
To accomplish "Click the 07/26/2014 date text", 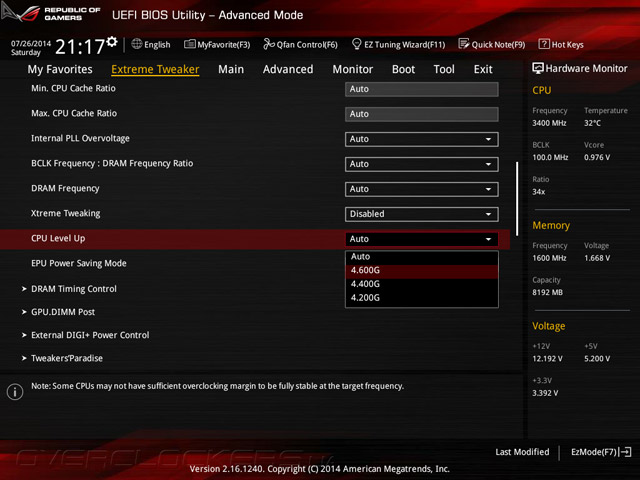I will point(31,43).
